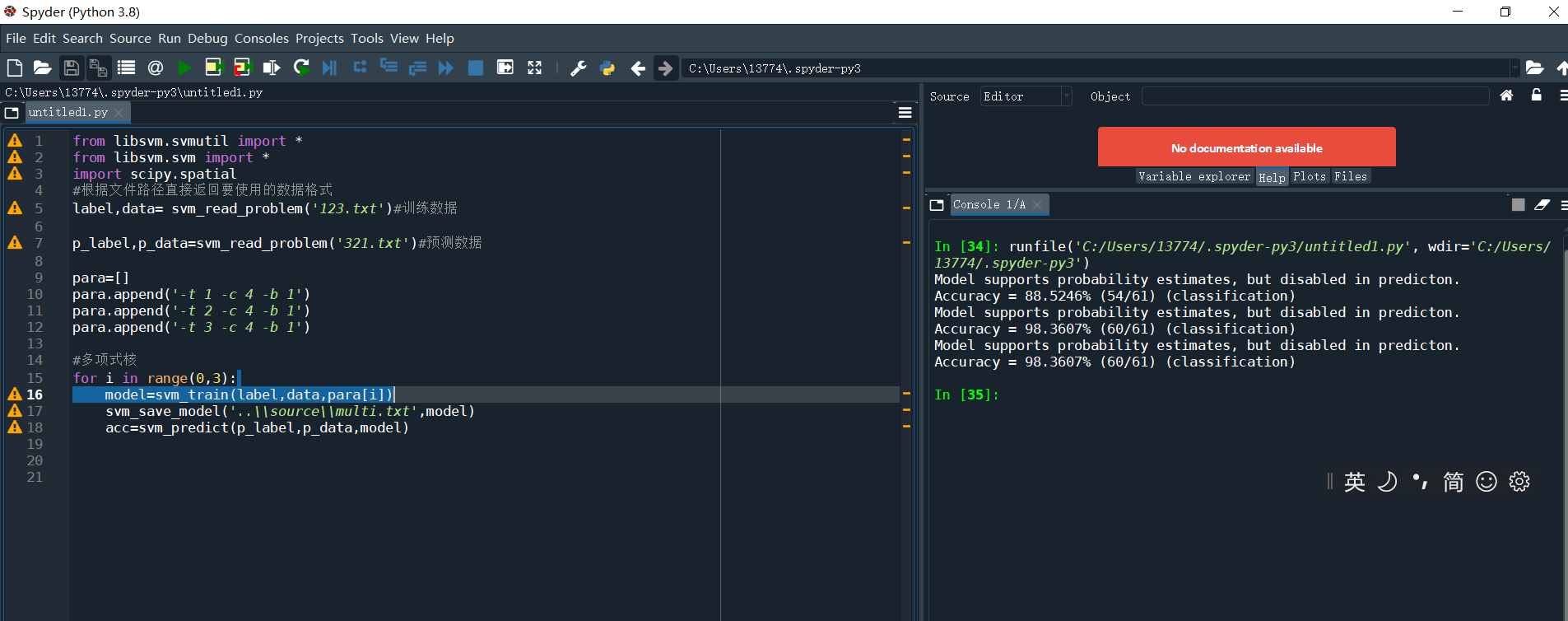Screen dimensions: 1568x621
Task: Open editor pane options hamburger menu
Action: (905, 113)
